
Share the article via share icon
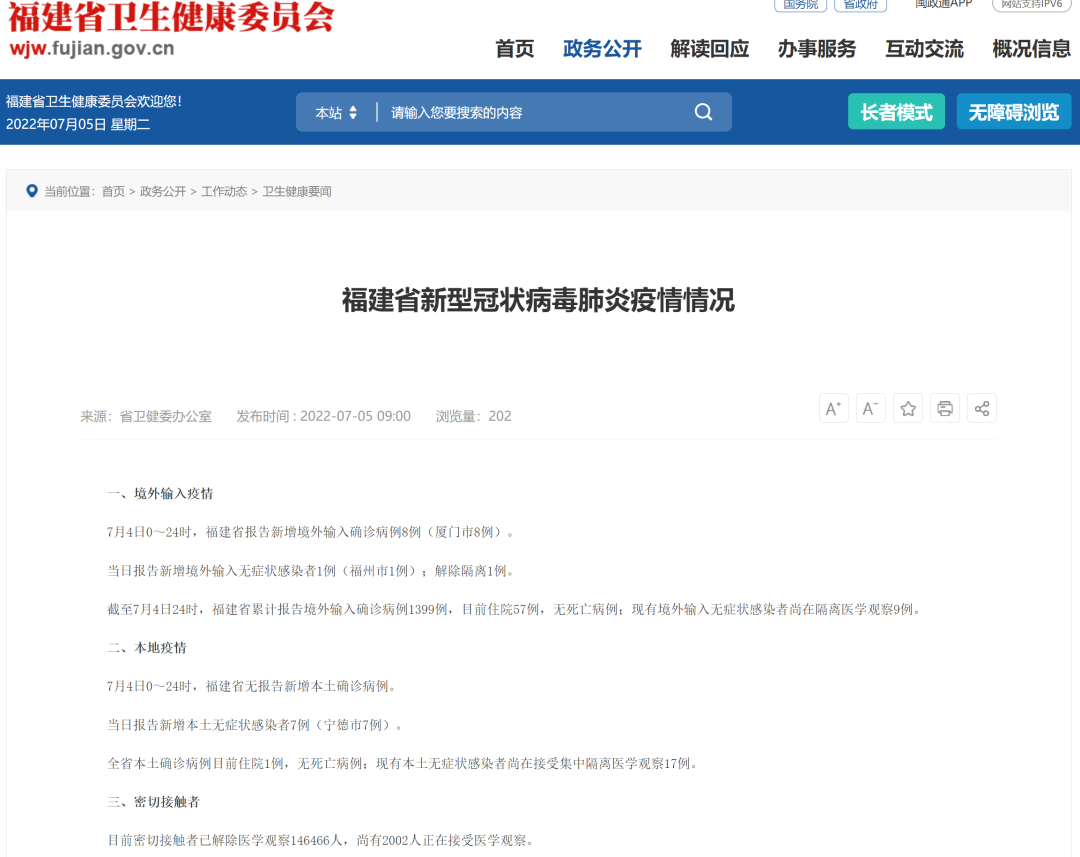[x=982, y=409]
